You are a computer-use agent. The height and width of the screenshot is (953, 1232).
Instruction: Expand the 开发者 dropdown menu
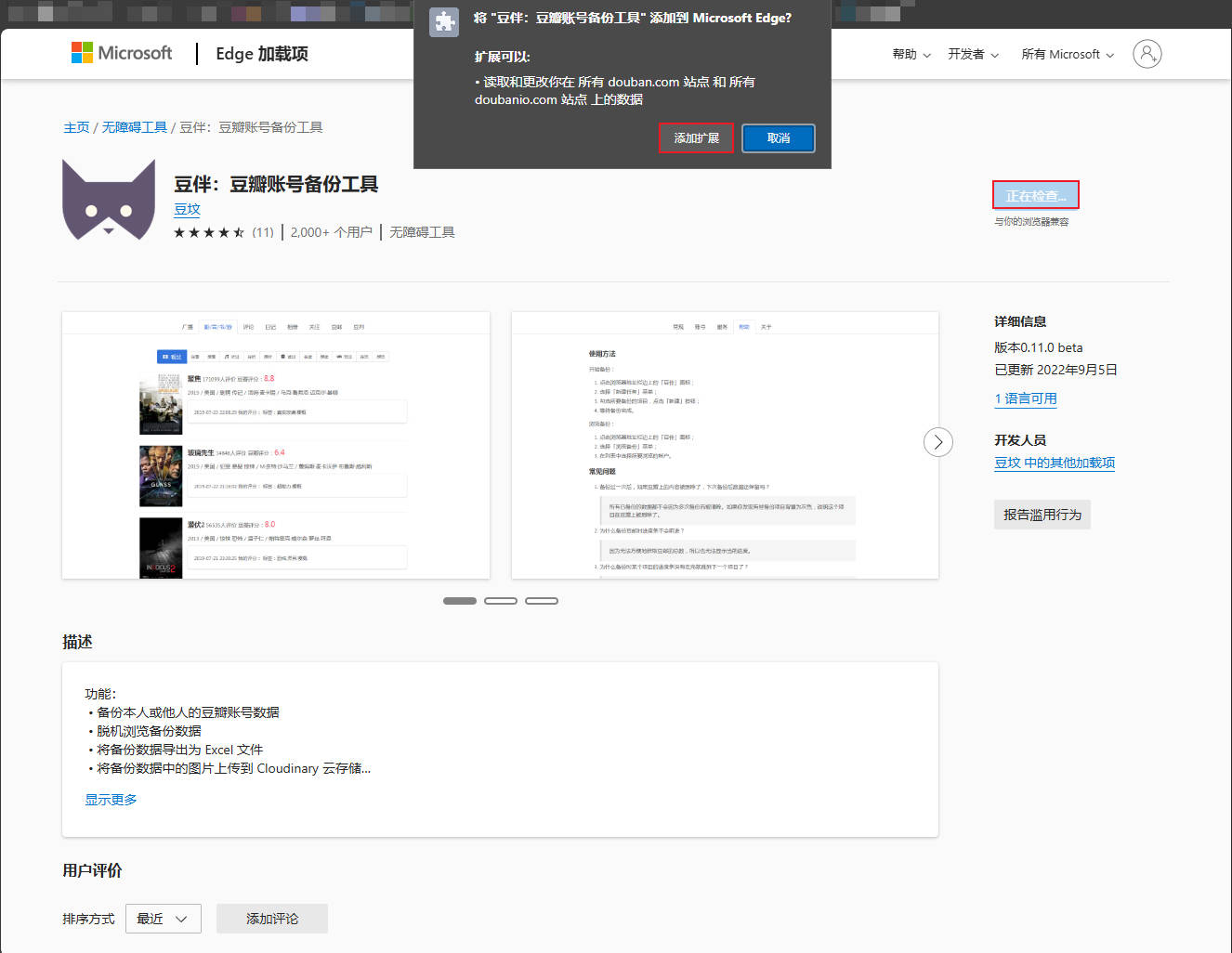pyautogui.click(x=973, y=55)
